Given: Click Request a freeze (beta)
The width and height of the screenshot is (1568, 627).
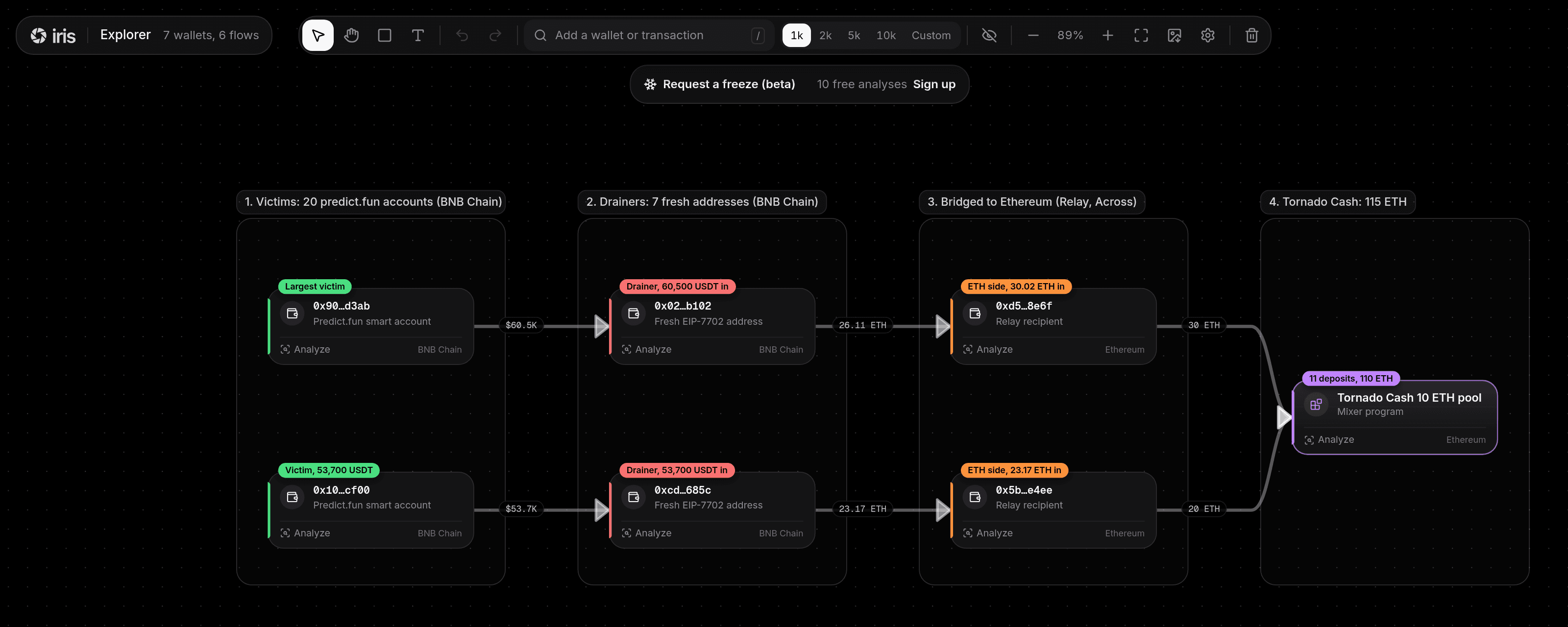Looking at the screenshot, I should 719,84.
